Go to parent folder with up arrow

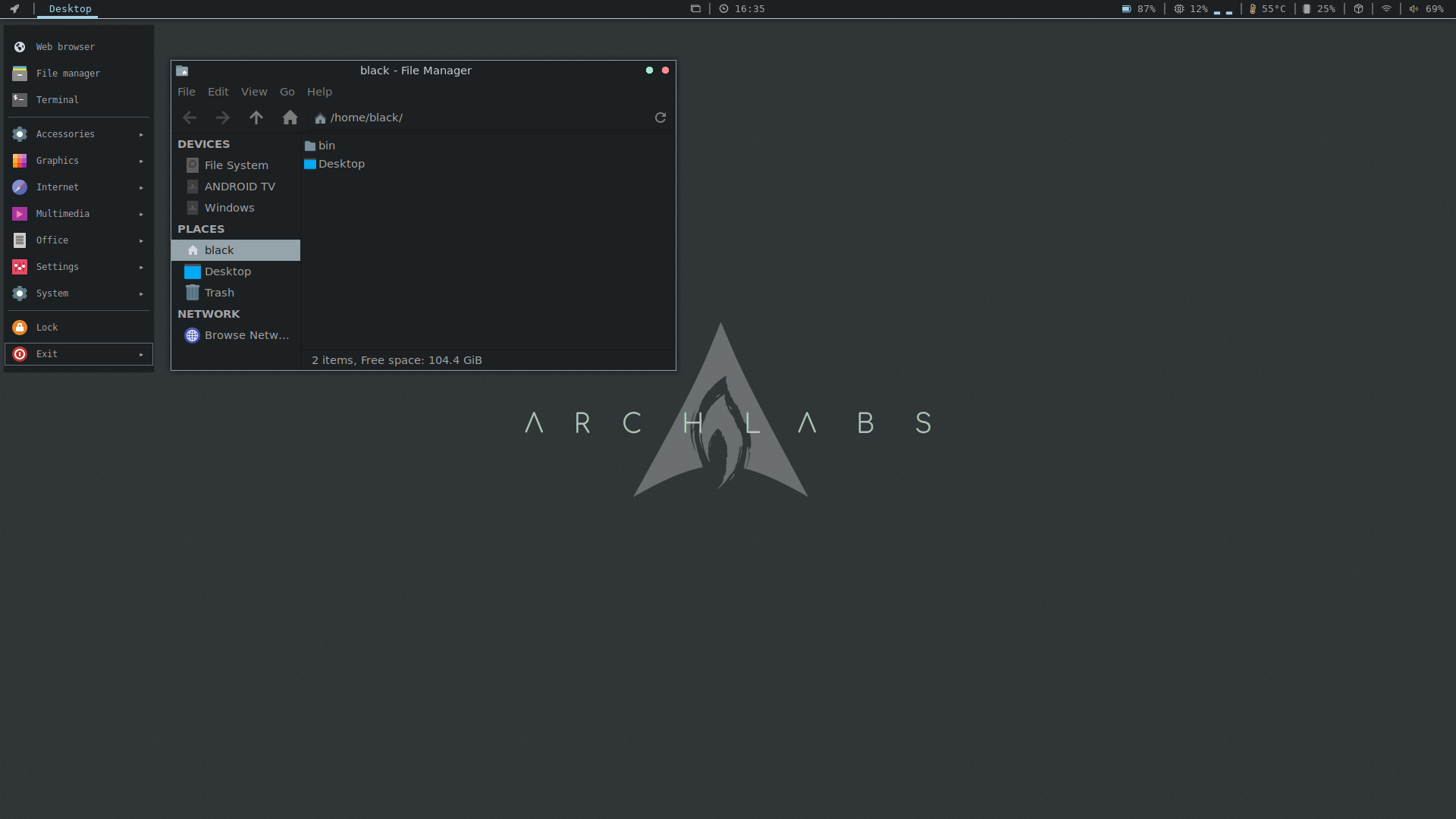[256, 118]
